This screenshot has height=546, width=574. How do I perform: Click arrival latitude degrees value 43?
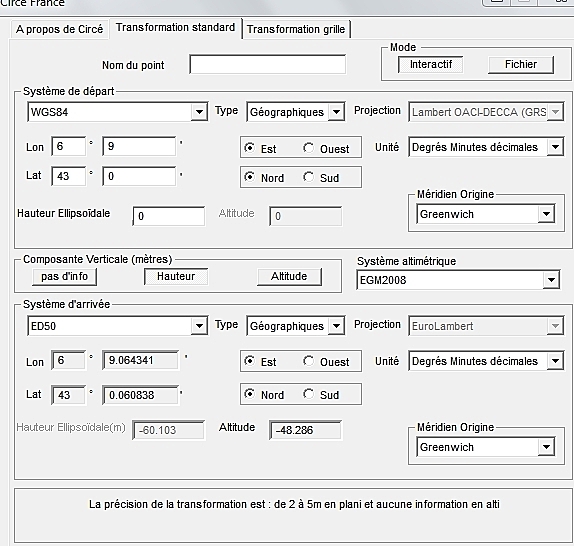(68, 395)
